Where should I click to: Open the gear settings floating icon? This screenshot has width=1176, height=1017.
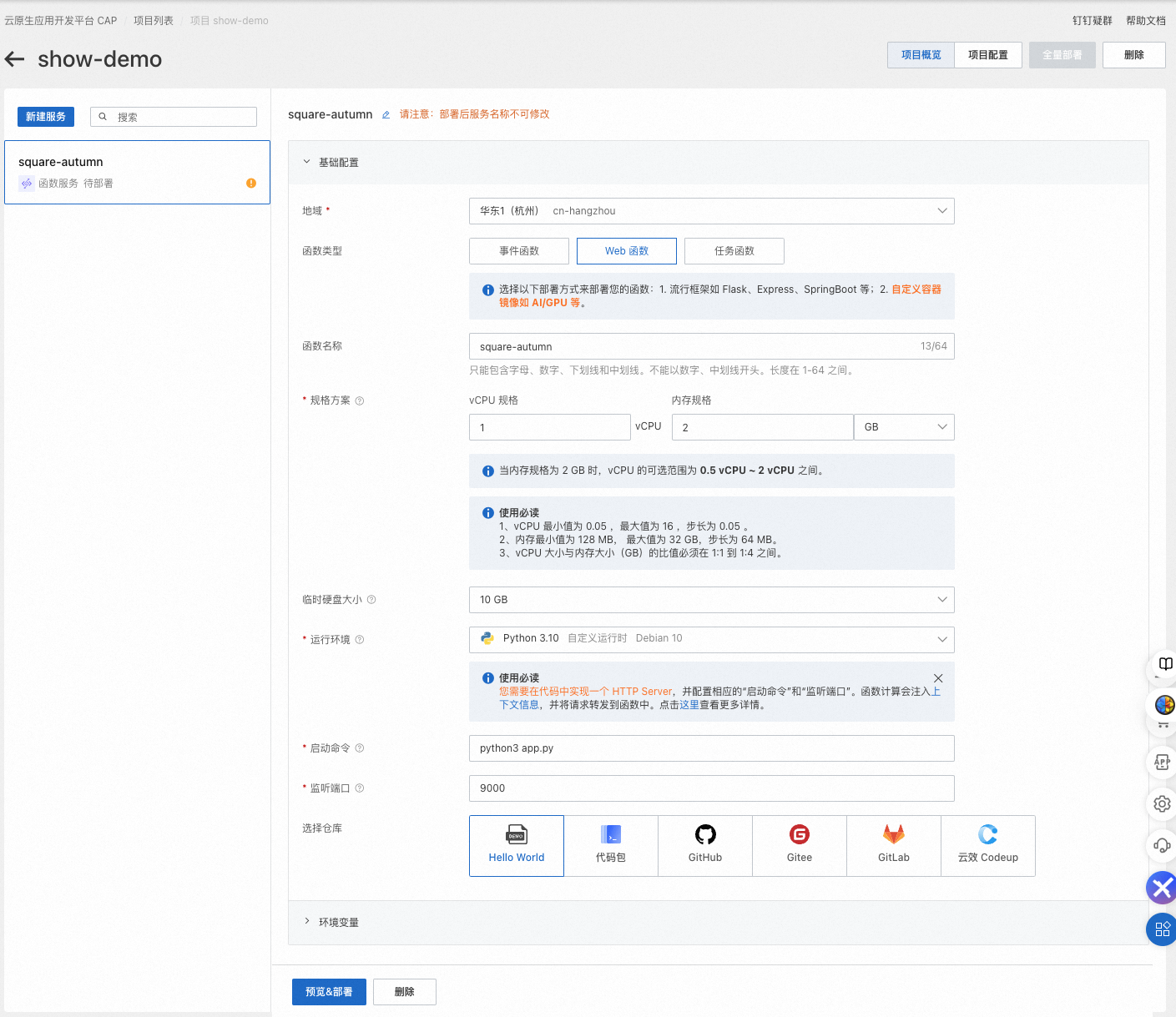coord(1162,804)
